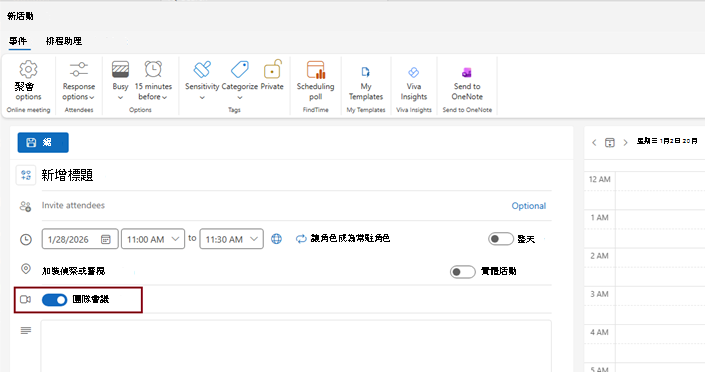Open Viva Insights add-in
This screenshot has height=372, width=705.
(x=414, y=84)
